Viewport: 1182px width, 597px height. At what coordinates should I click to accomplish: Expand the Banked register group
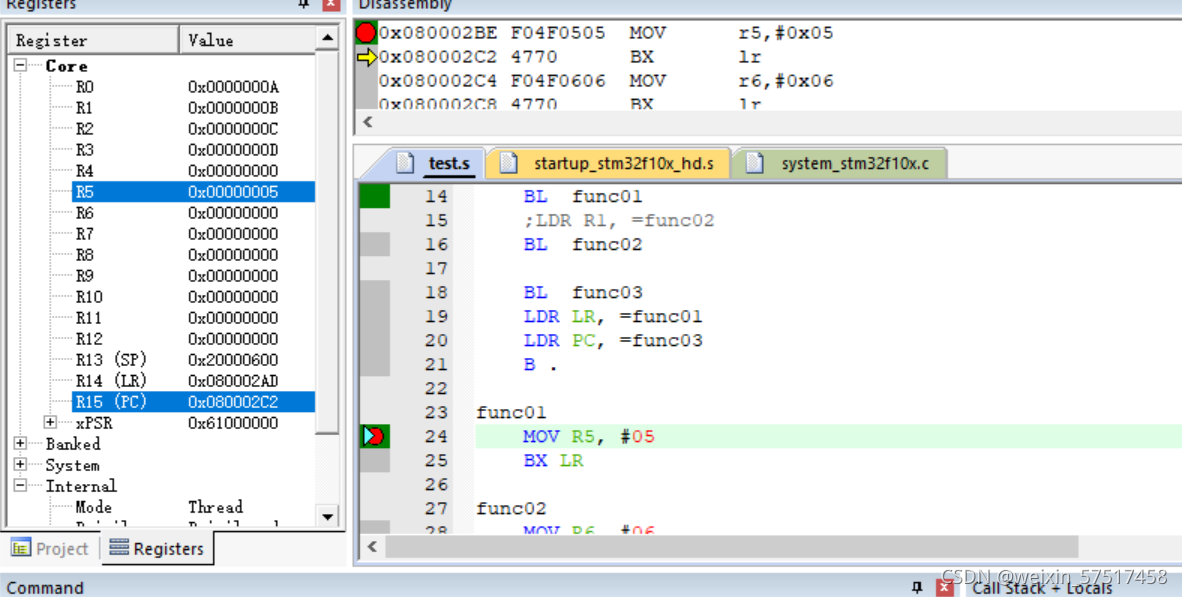[20, 444]
